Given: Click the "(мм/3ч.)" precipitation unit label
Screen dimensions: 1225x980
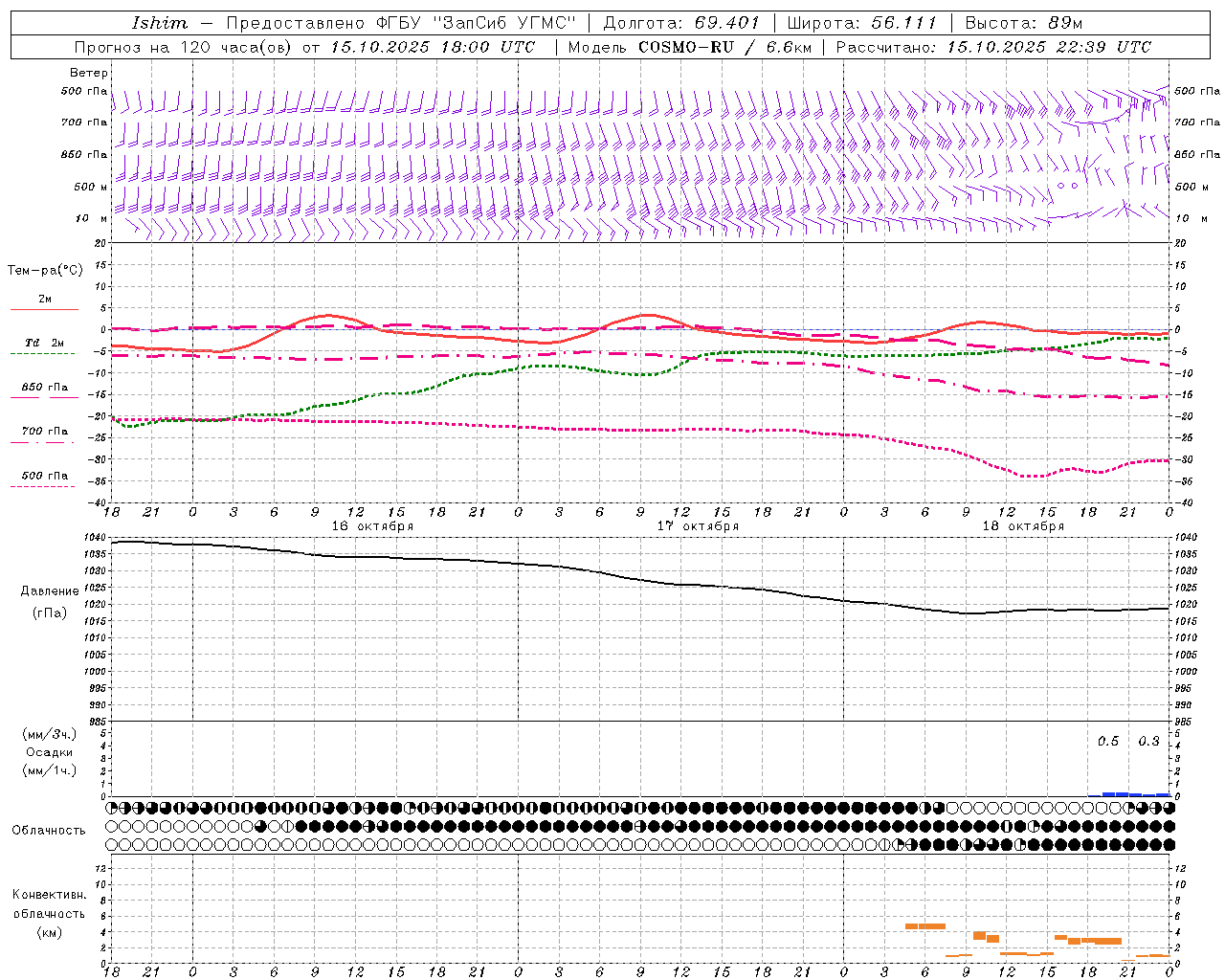Looking at the screenshot, I should click(49, 734).
